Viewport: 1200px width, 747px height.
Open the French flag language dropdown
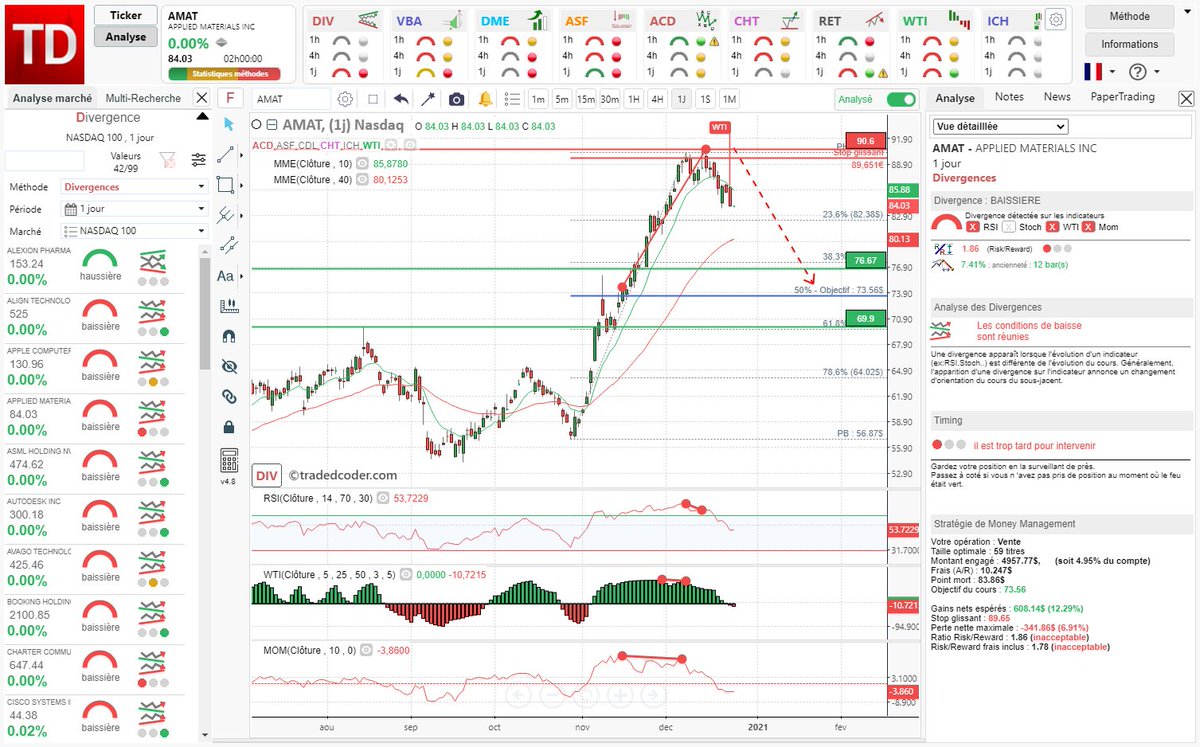(x=1101, y=72)
